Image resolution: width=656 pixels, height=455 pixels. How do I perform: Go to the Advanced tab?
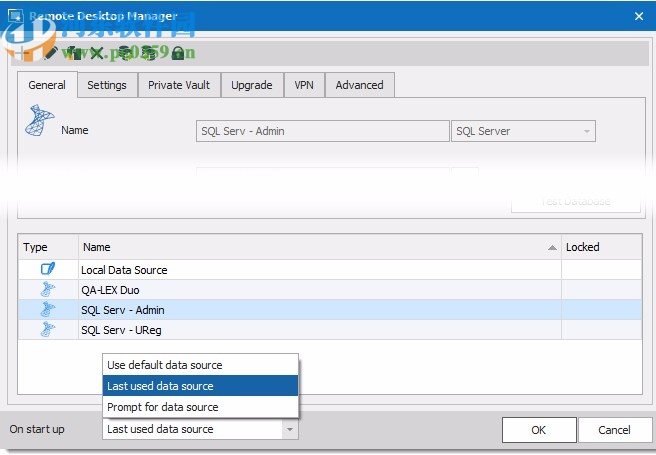click(359, 85)
